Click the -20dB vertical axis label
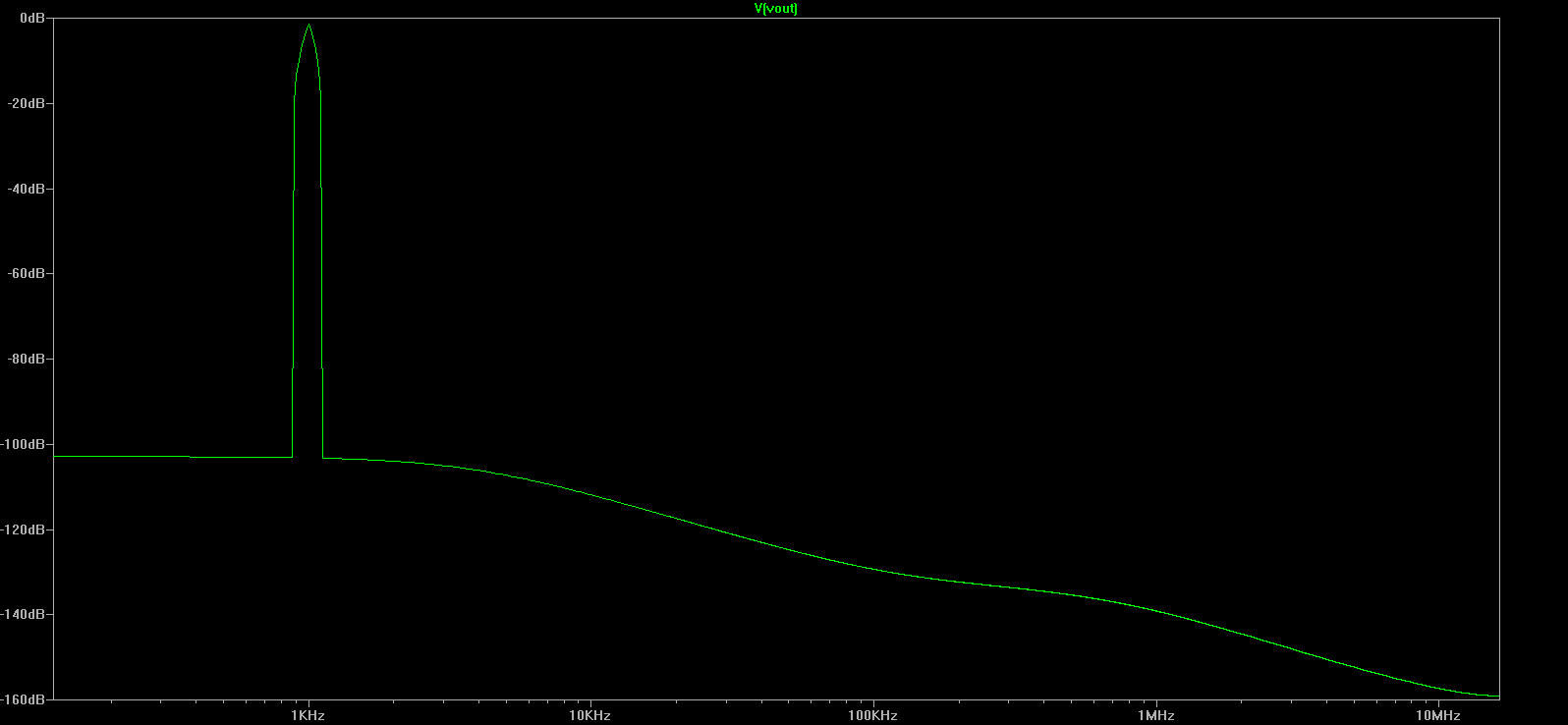The width and height of the screenshot is (1568, 725). [27, 103]
